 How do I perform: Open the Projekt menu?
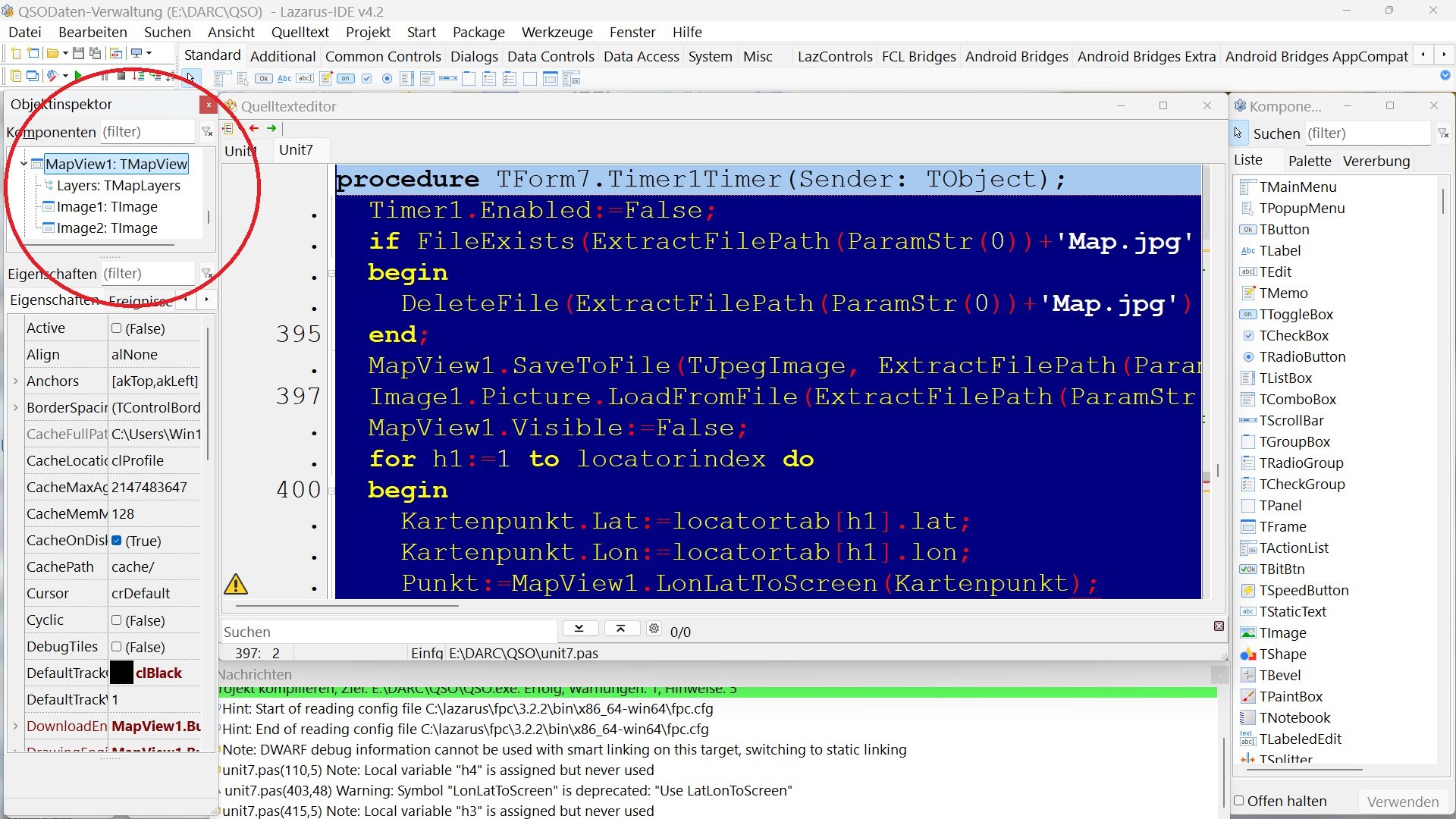coord(368,32)
